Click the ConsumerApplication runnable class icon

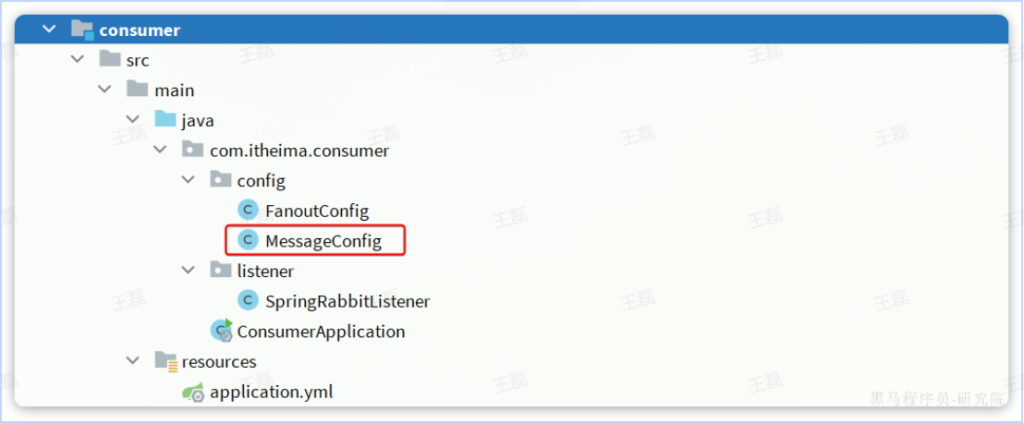[221, 330]
